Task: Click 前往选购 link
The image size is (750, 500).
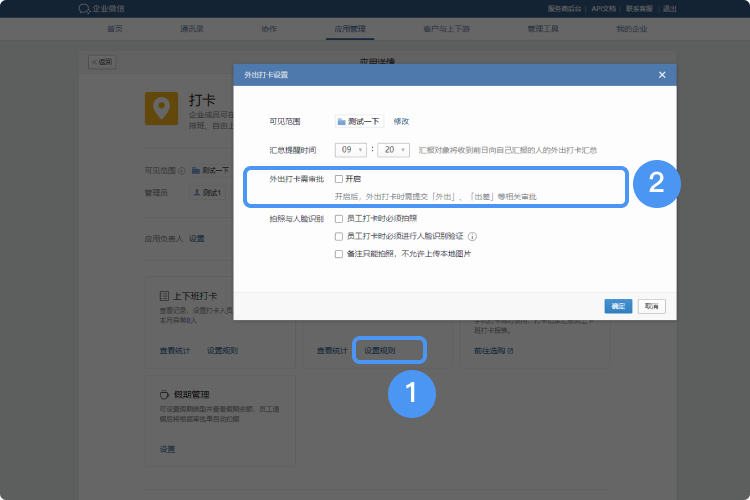Action: pyautogui.click(x=489, y=351)
